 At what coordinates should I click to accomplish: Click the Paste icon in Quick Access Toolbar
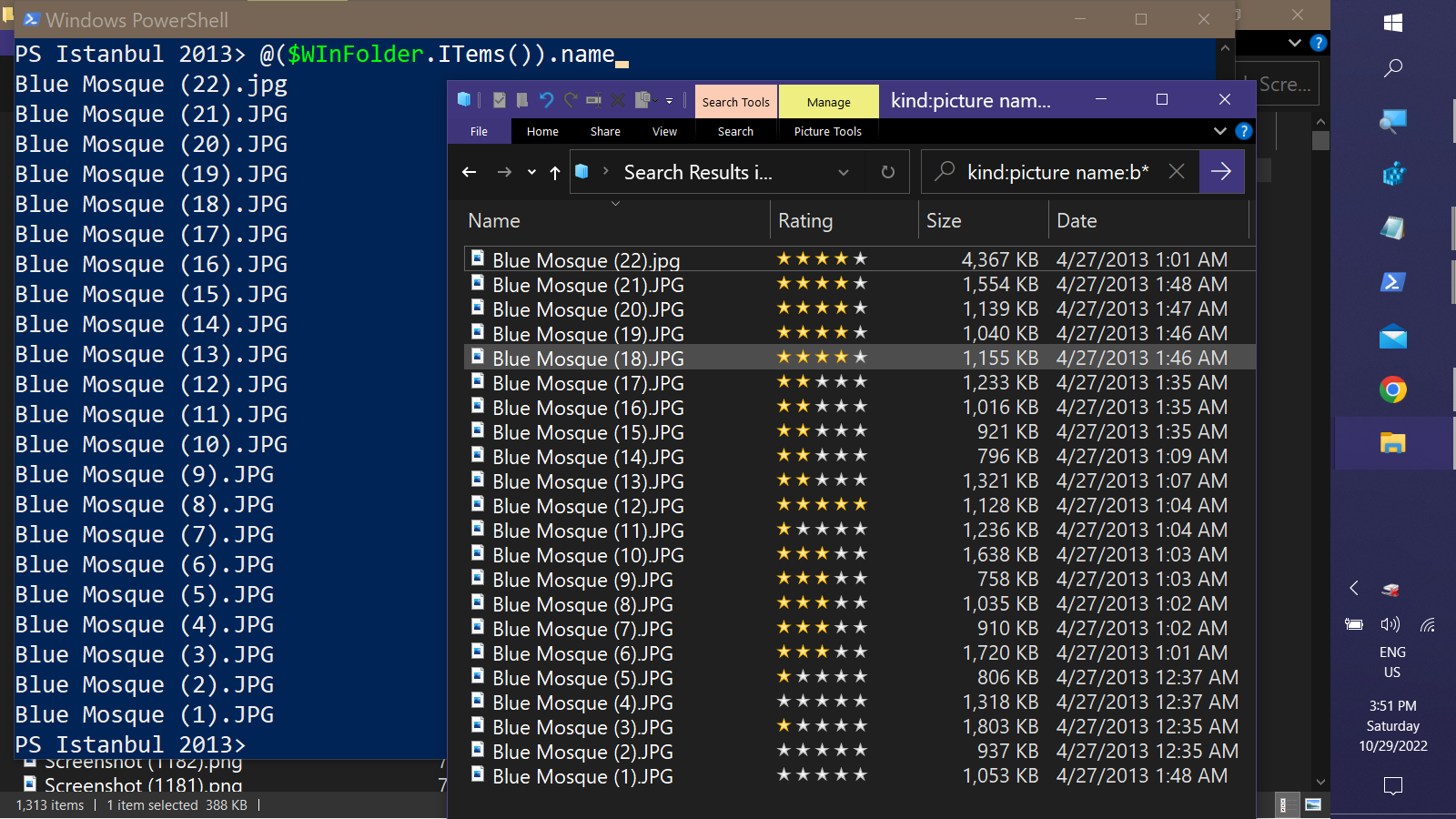tap(644, 100)
